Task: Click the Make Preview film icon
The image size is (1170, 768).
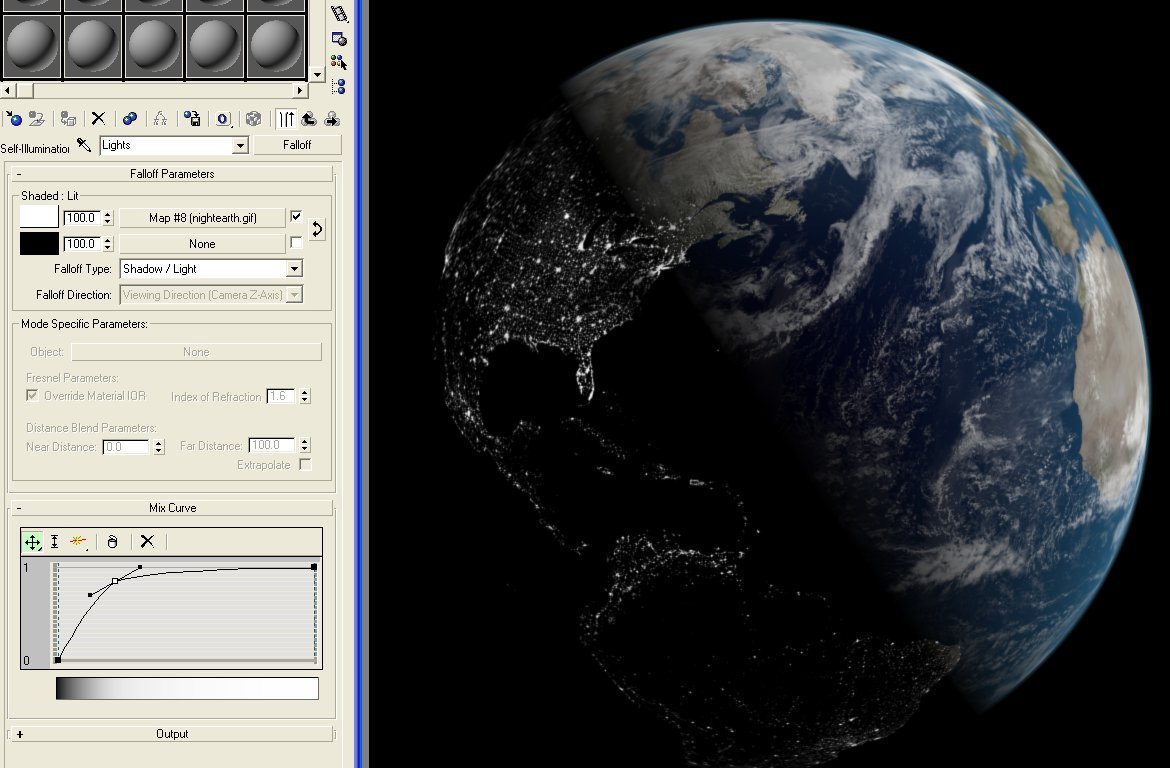Action: (339, 14)
